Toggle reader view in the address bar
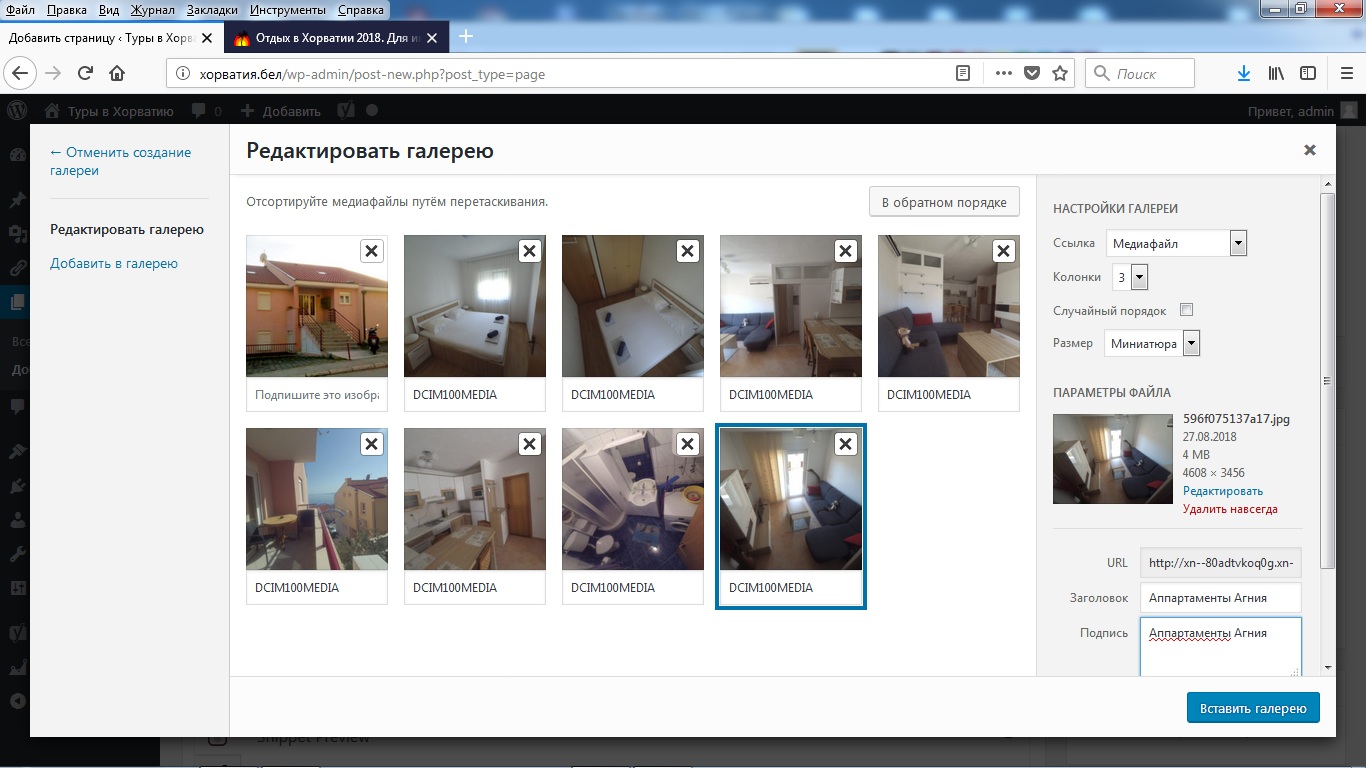1366x768 pixels. (x=963, y=73)
